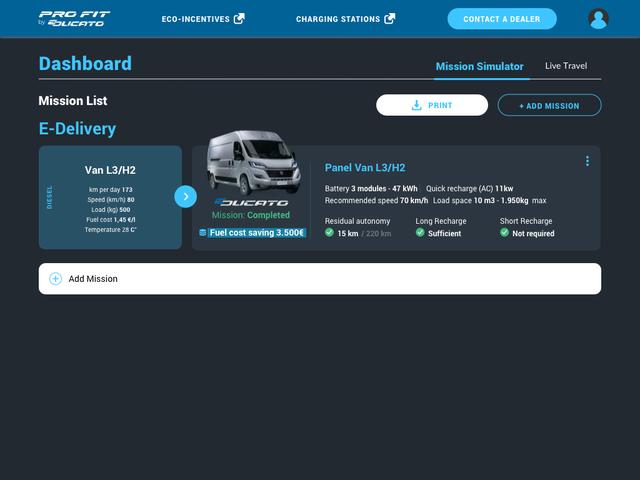Click the Charging Stations external link icon

tap(390, 19)
